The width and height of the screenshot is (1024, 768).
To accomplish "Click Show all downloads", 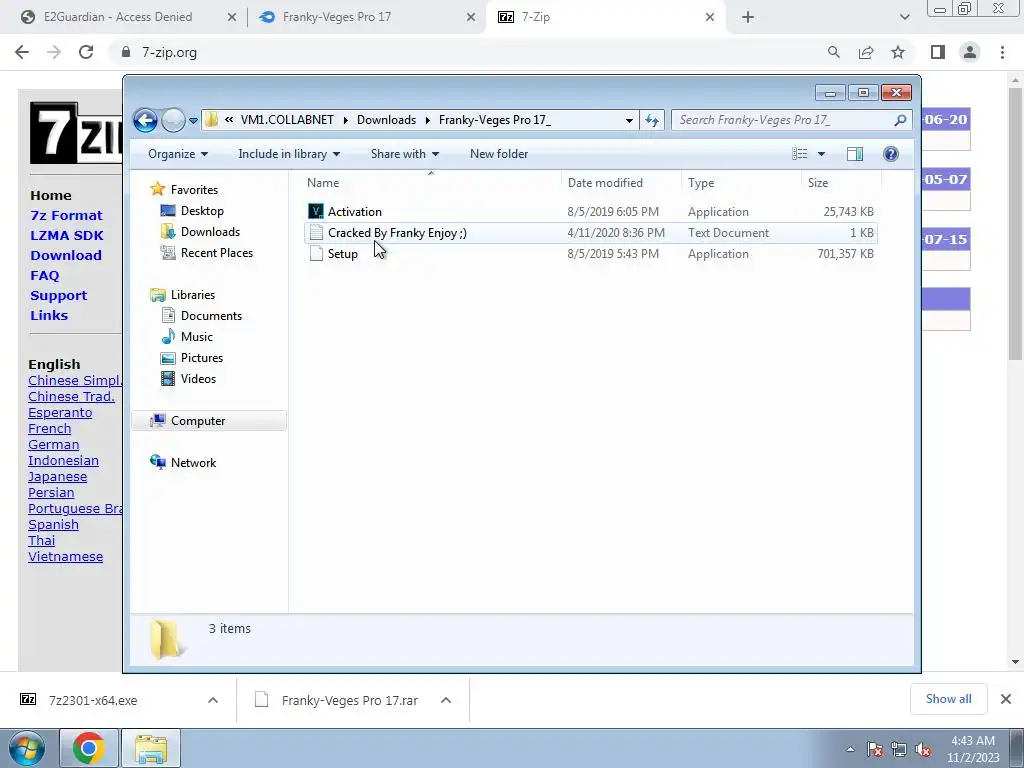I will pos(948,699).
